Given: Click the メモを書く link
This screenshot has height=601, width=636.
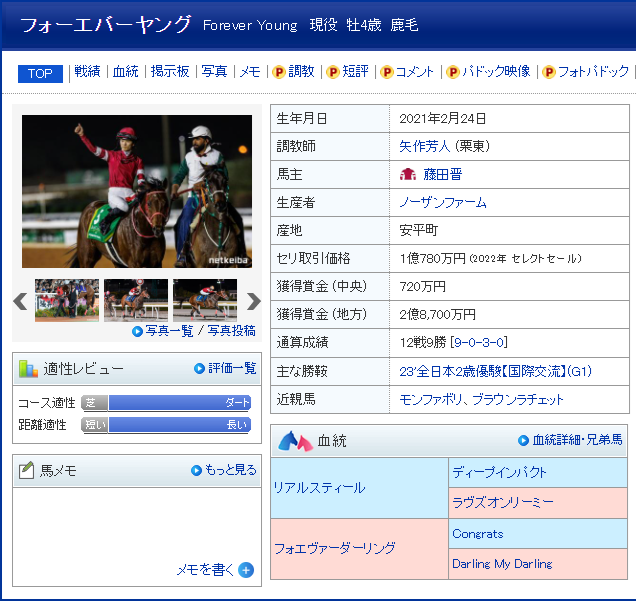Looking at the screenshot, I should (205, 570).
